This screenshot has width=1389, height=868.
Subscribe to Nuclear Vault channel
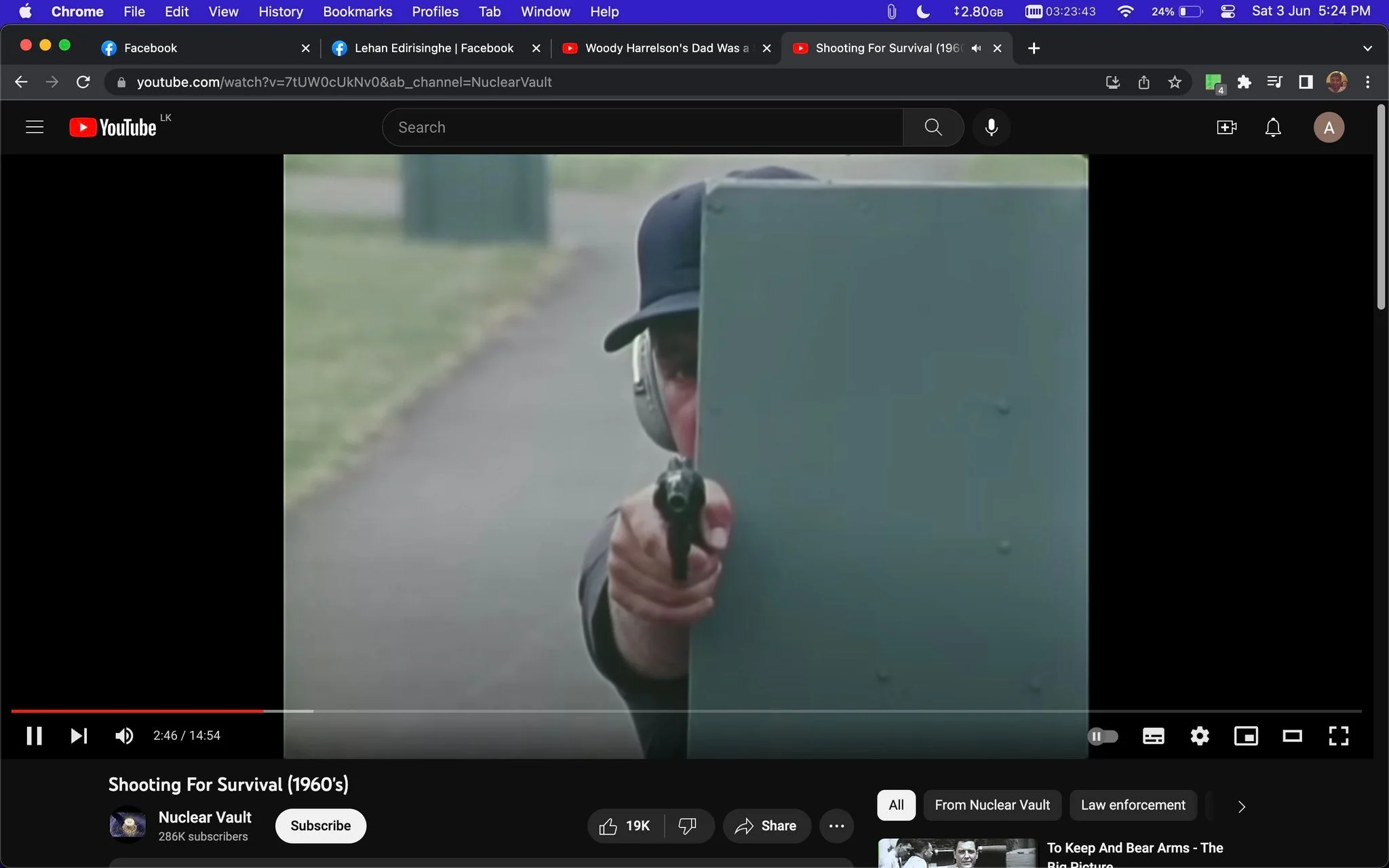[x=321, y=826]
